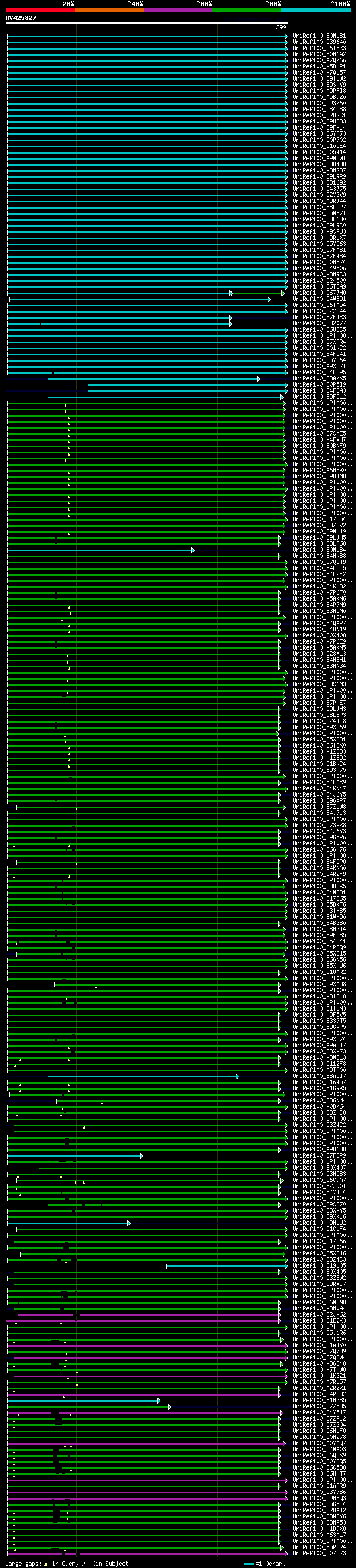Open hit UniRef100_B0M1B1
Viewport: 356px width, 1568px height.
point(319,36)
